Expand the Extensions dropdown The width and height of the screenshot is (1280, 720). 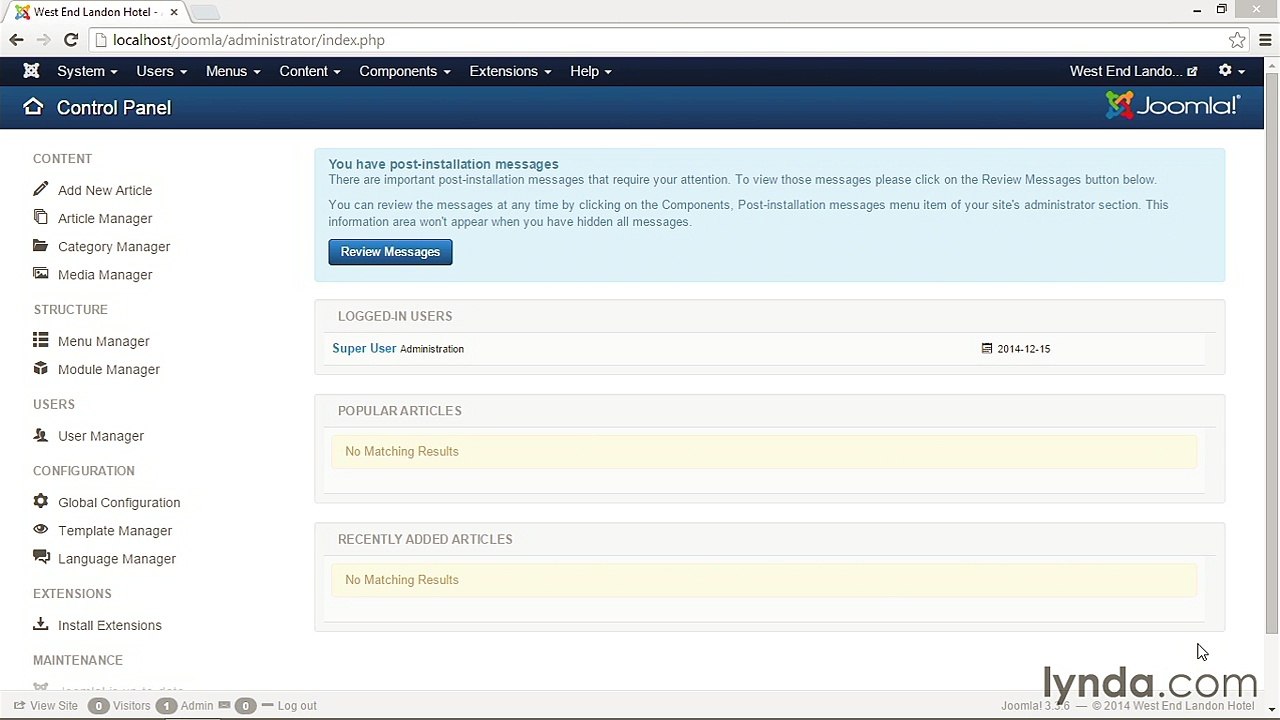(x=510, y=71)
